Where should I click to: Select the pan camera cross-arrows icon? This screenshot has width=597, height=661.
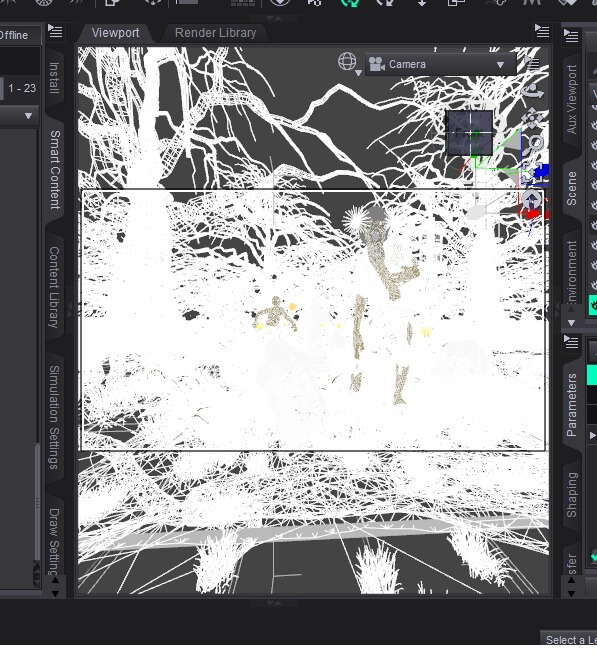click(x=532, y=118)
